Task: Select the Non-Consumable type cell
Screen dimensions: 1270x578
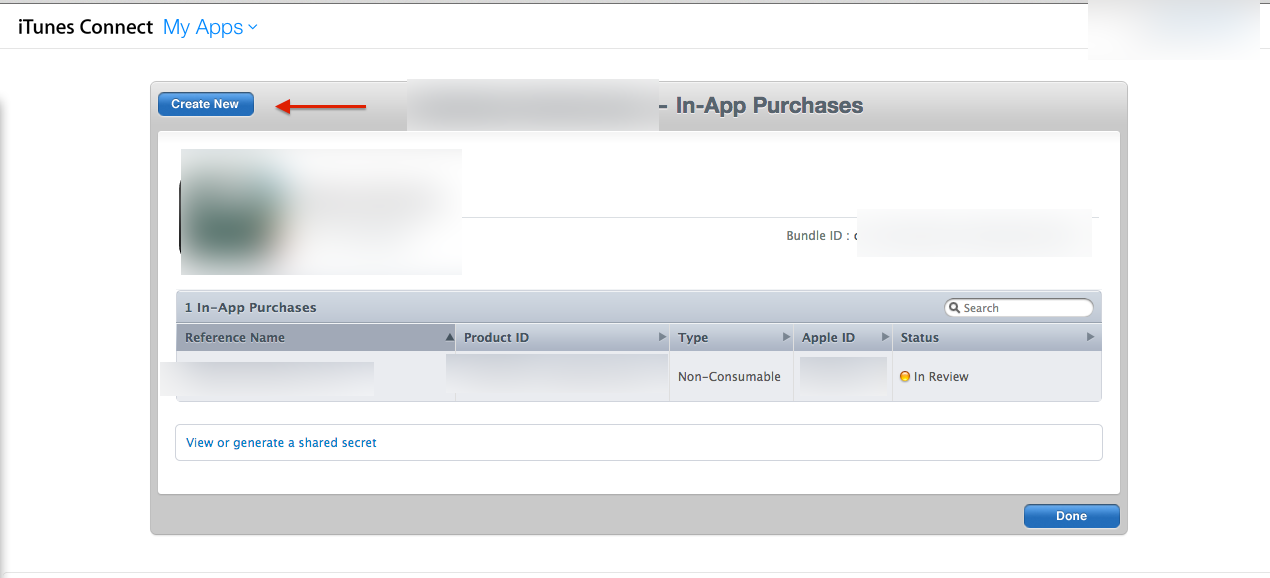Action: click(729, 377)
